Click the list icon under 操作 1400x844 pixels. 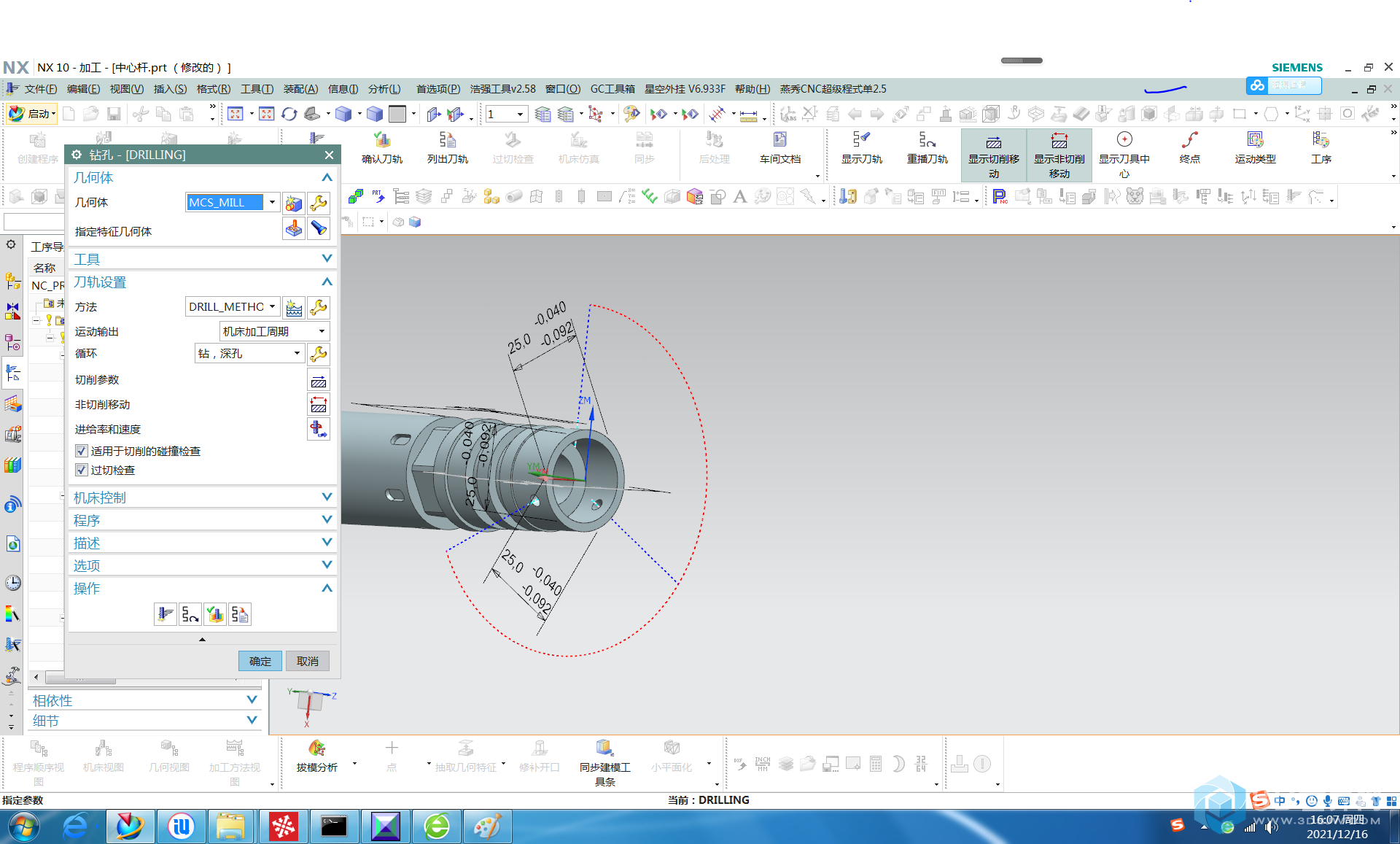[240, 614]
